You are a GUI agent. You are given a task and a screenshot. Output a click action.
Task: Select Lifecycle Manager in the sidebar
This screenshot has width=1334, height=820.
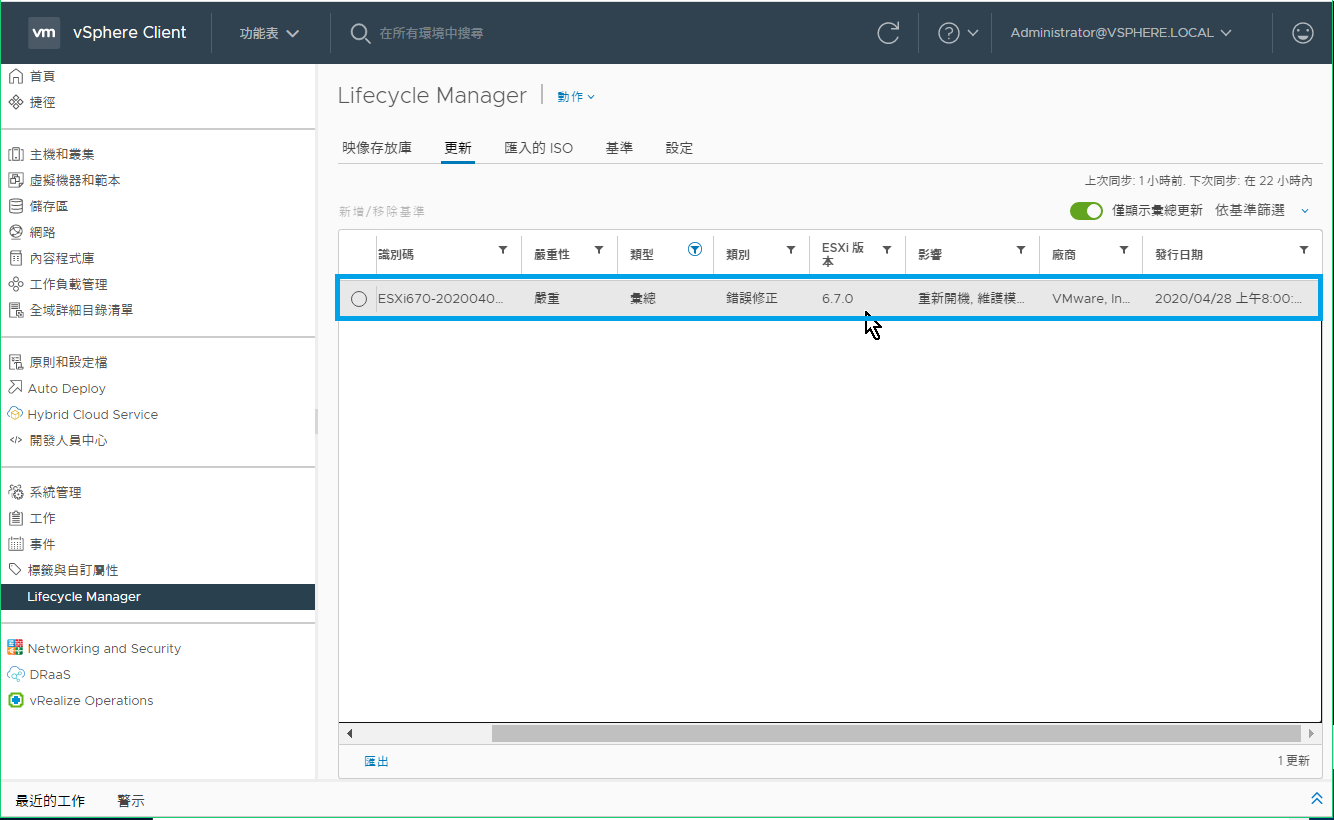[158, 597]
